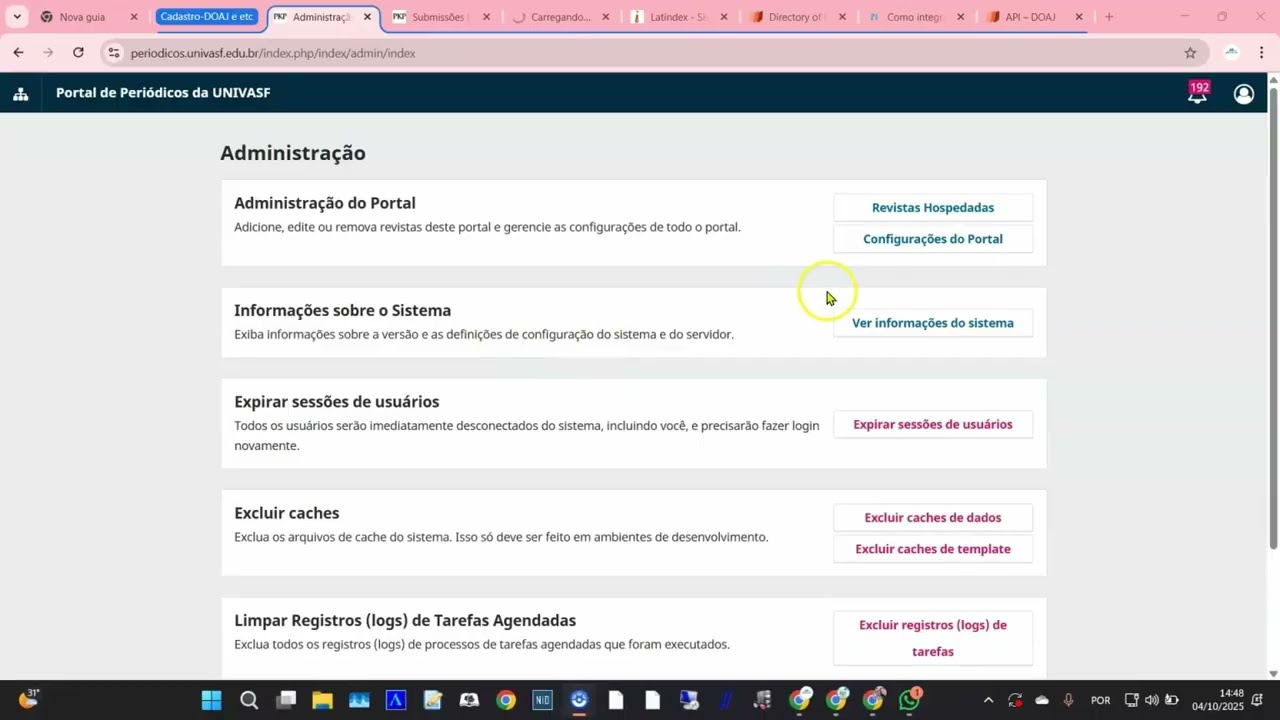Switch to the Submissões tab
Viewport: 1280px width, 720px height.
[x=440, y=17]
